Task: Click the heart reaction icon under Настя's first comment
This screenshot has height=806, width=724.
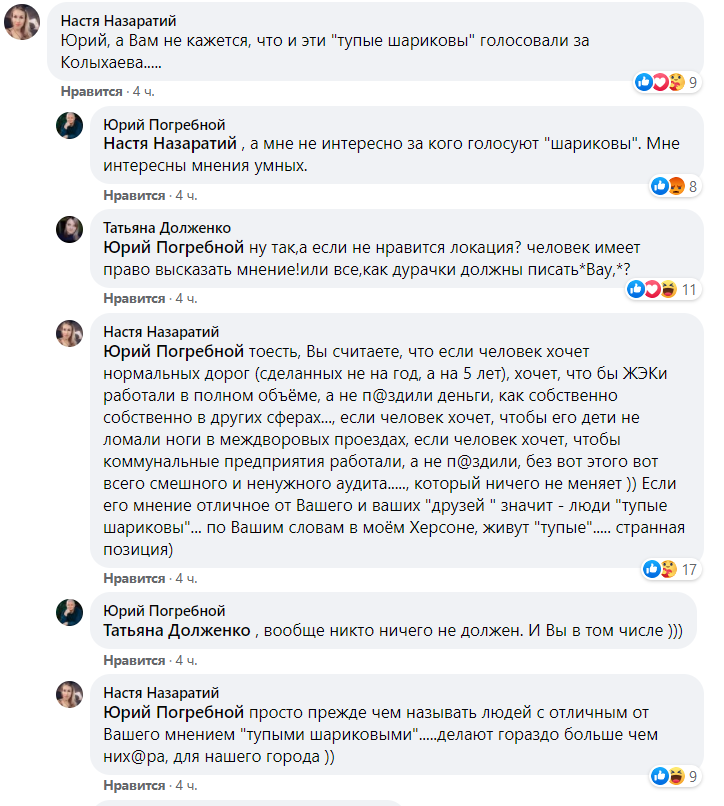Action: pyautogui.click(x=659, y=81)
